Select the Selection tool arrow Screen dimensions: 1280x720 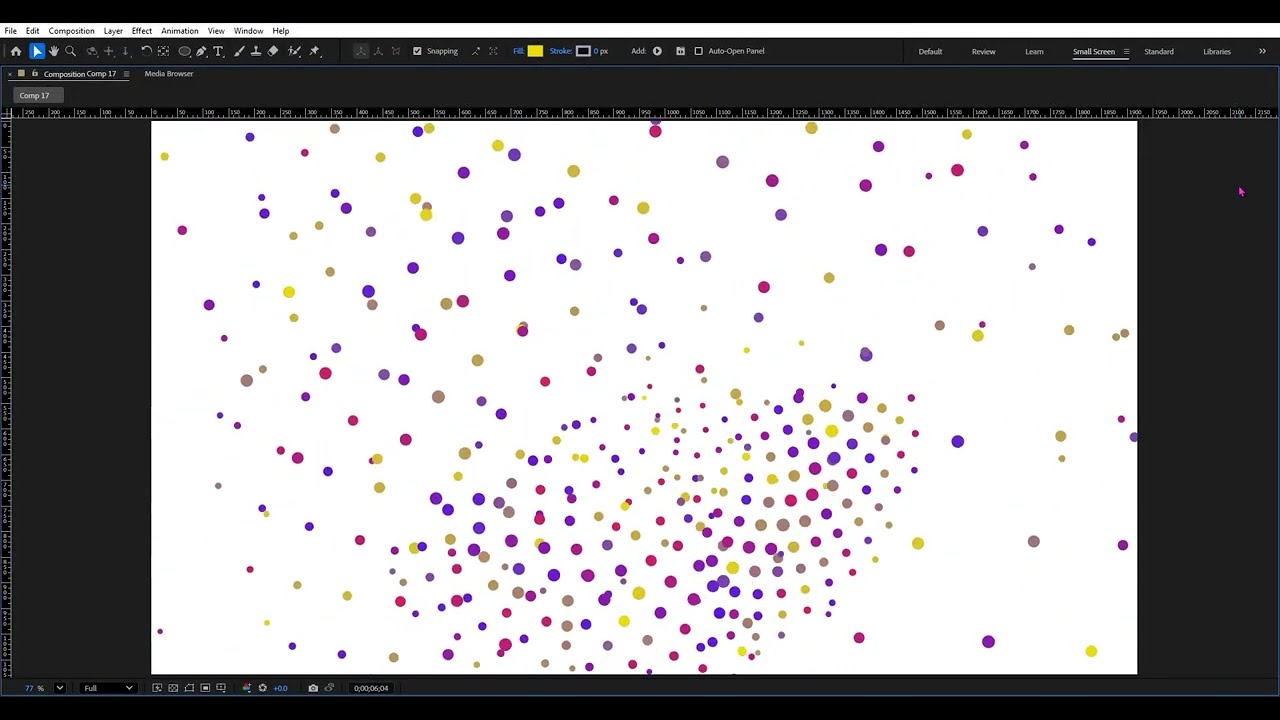(37, 51)
